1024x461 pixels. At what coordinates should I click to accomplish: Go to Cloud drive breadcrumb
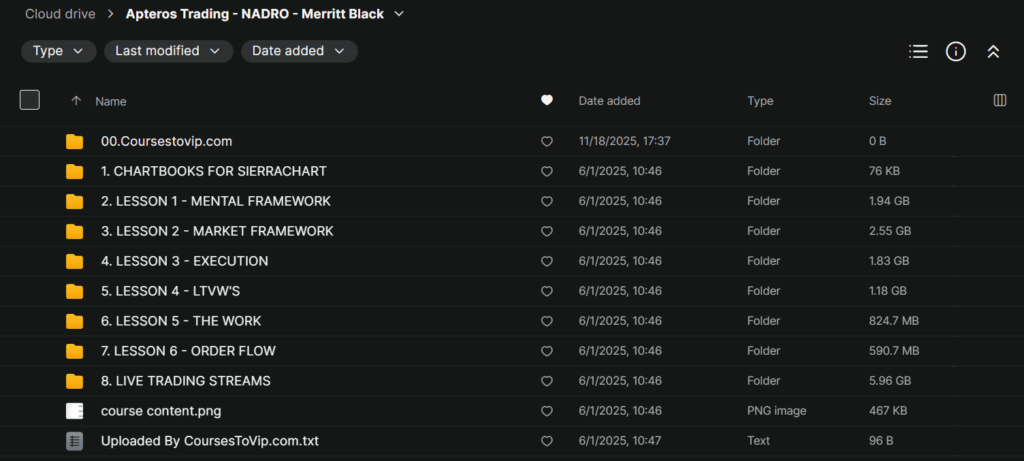coord(59,14)
